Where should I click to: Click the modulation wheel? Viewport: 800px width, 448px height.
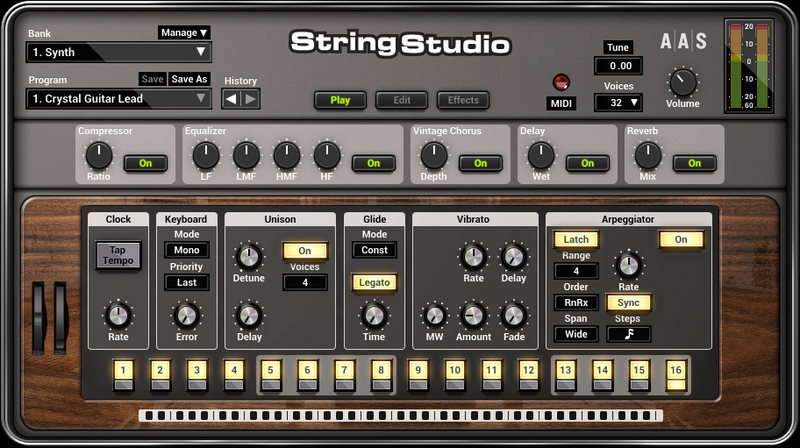click(61, 317)
